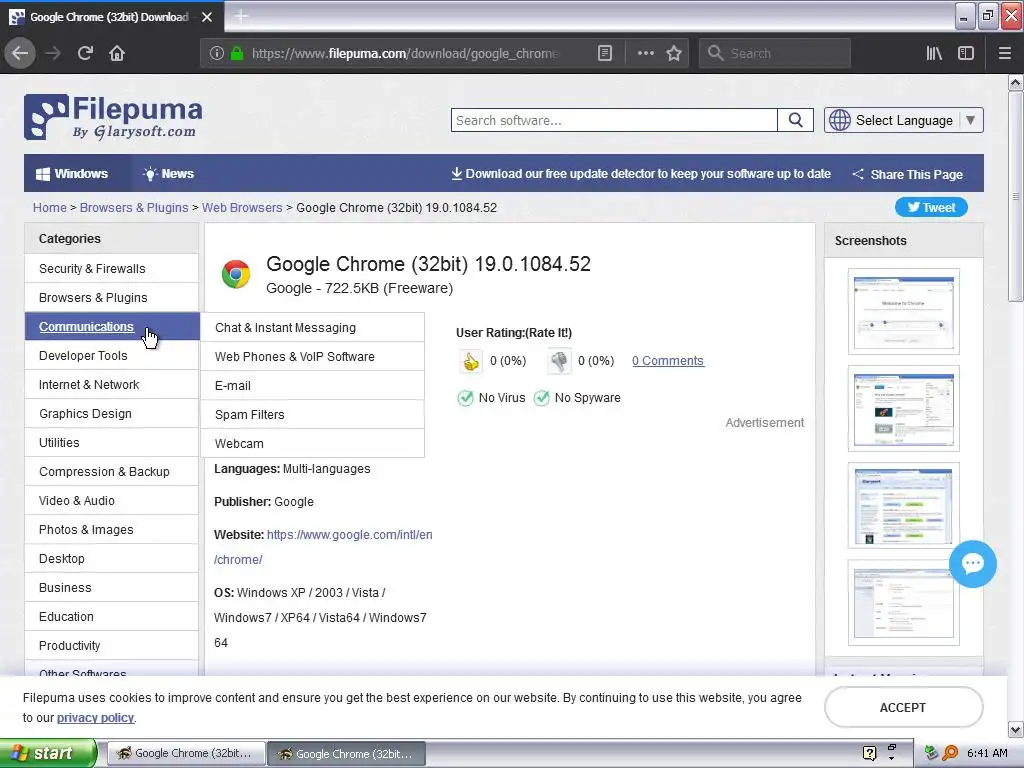This screenshot has width=1024, height=768.
Task: Click the Tweet button
Action: (x=931, y=208)
